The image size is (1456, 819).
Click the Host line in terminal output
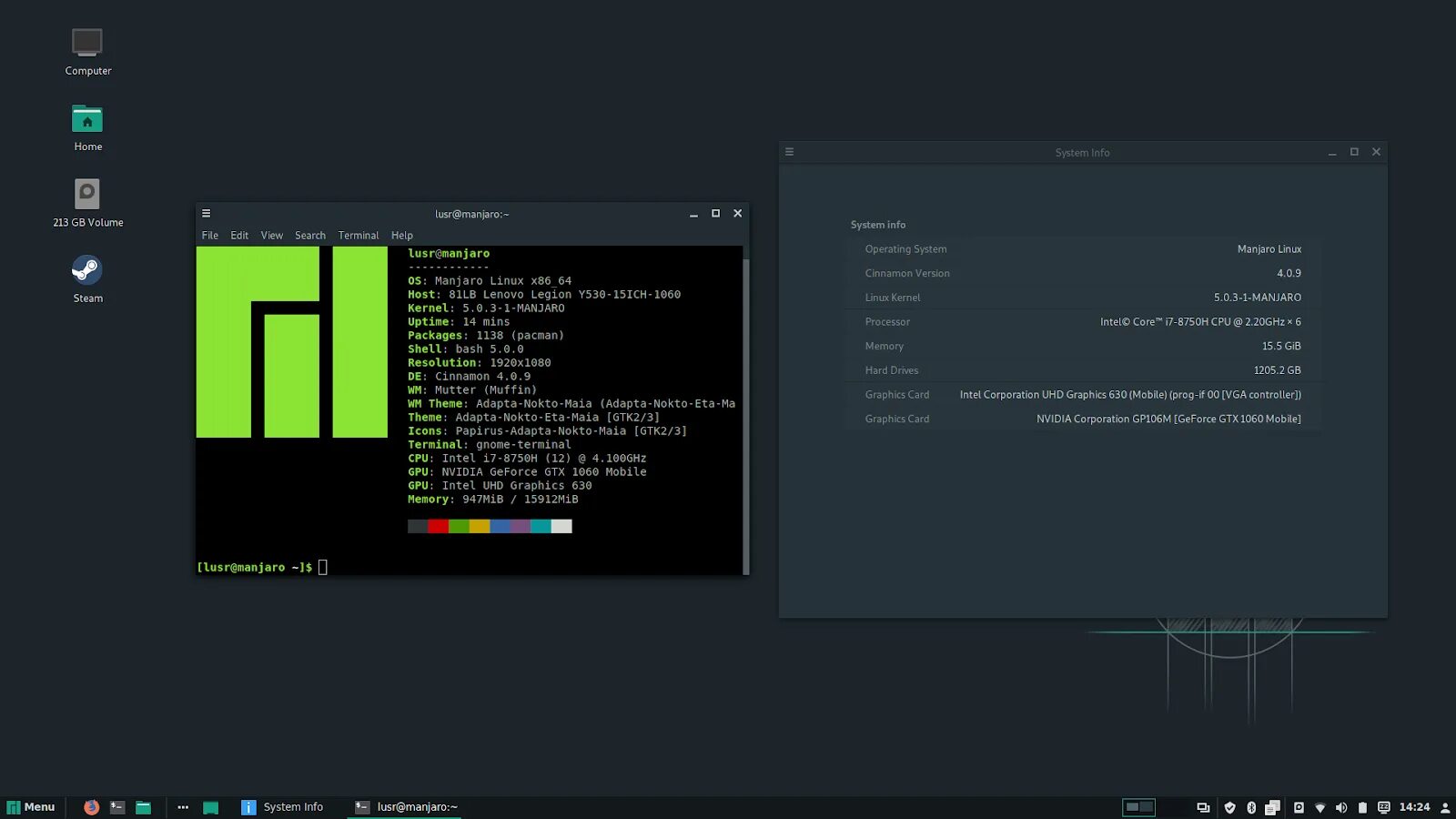click(544, 295)
